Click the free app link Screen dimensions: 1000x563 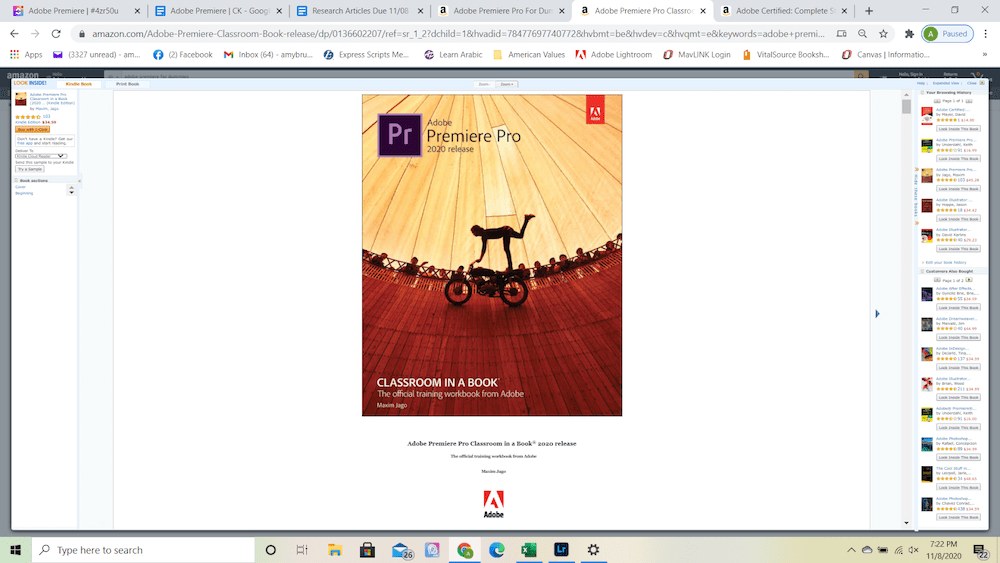point(25,143)
